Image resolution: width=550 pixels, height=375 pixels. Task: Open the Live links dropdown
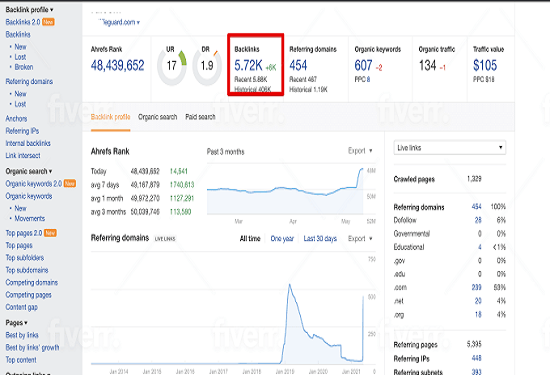[x=450, y=148]
